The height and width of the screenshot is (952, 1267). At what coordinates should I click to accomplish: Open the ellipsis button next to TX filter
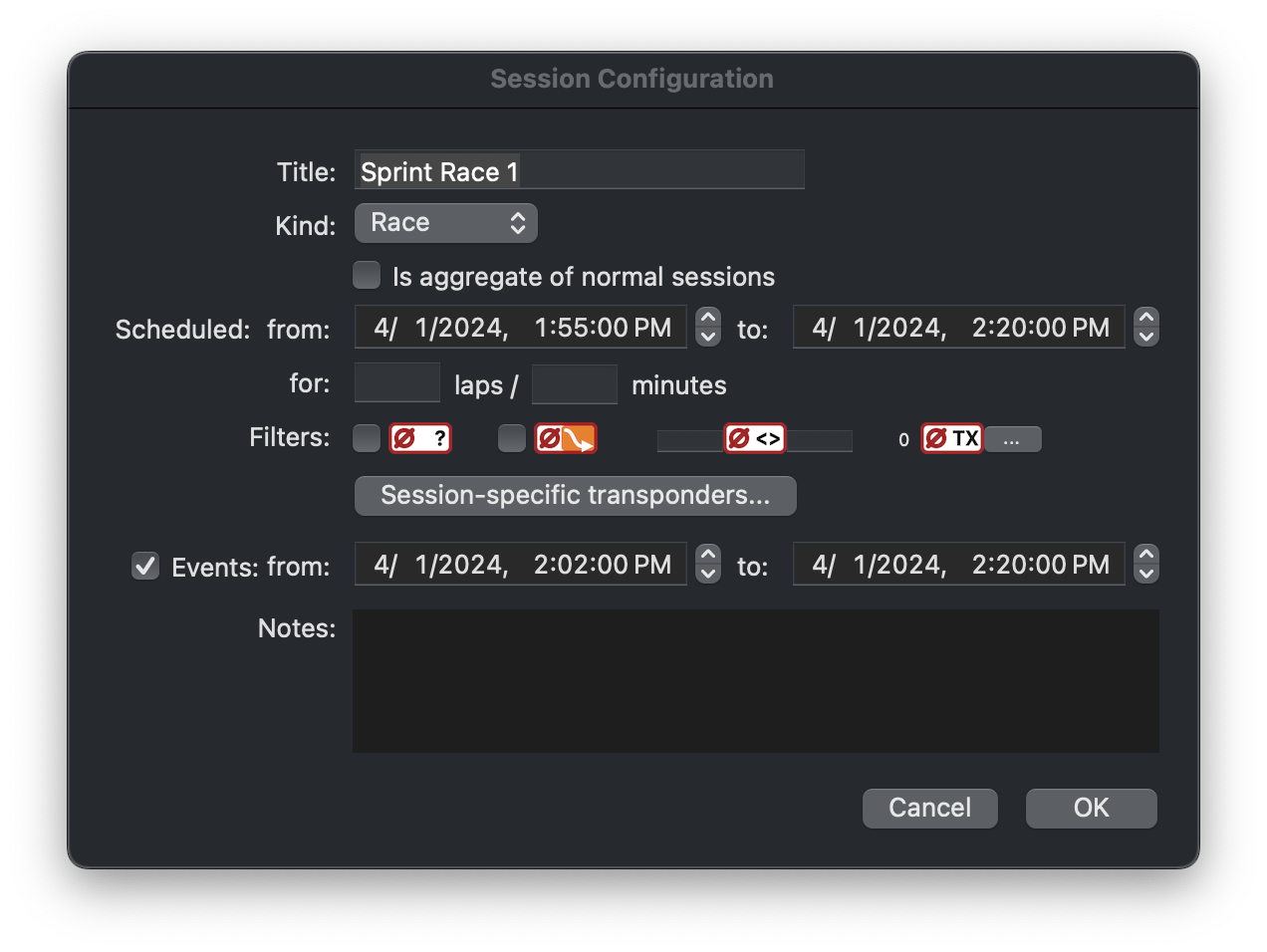point(1012,439)
